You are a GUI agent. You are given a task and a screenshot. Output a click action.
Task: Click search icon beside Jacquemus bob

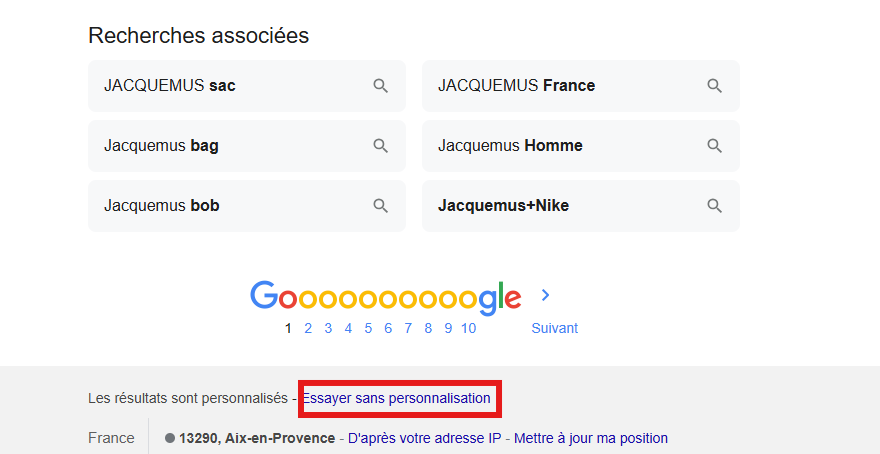(x=381, y=206)
